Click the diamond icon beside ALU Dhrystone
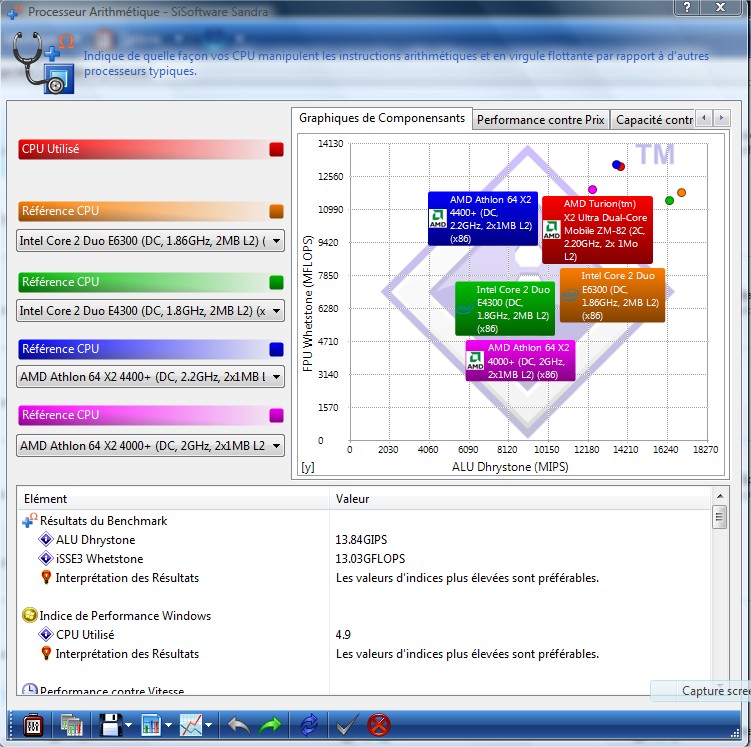 (x=46, y=540)
